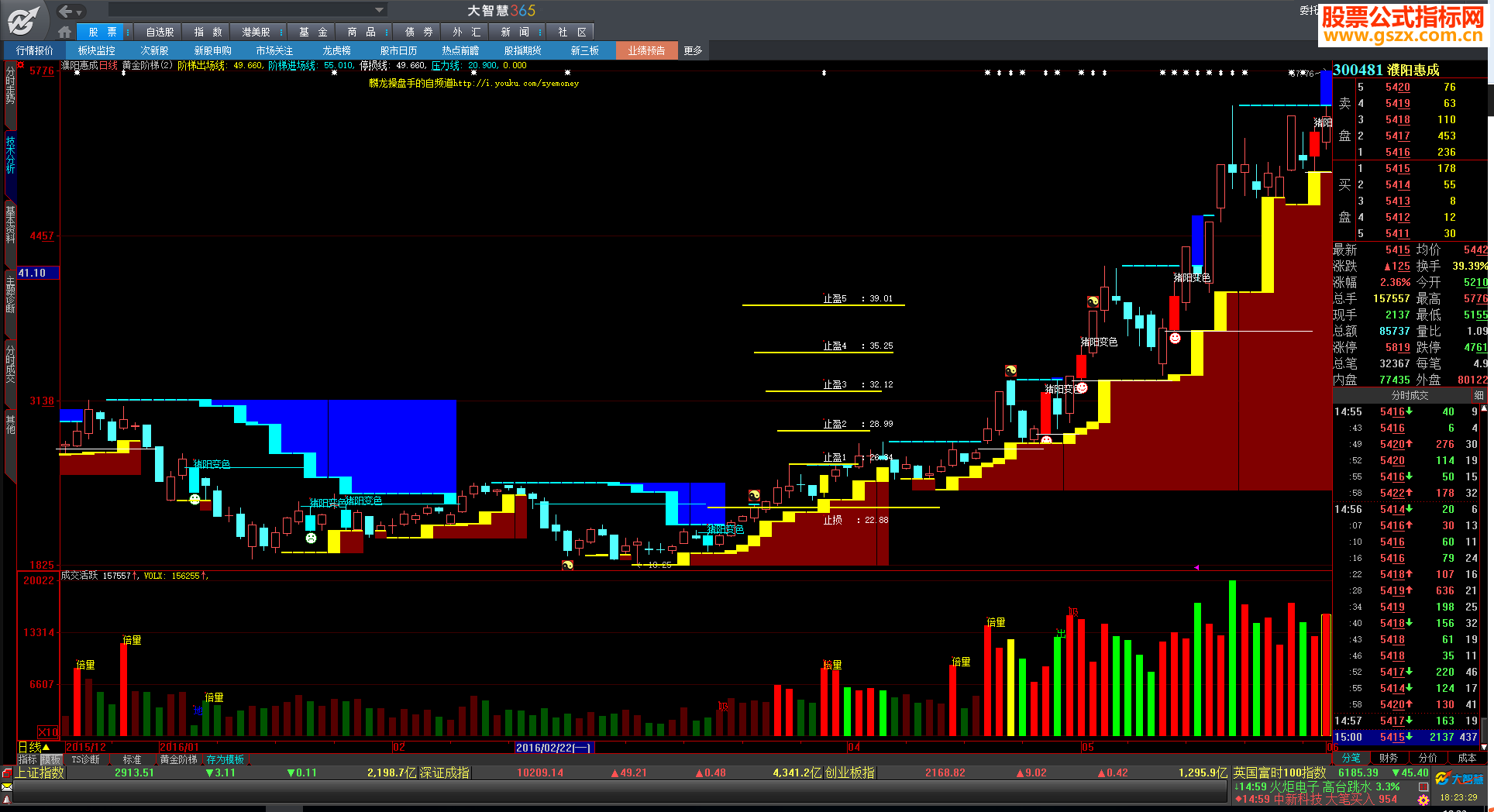
Task: Open the mail message icon
Action: 7,786
